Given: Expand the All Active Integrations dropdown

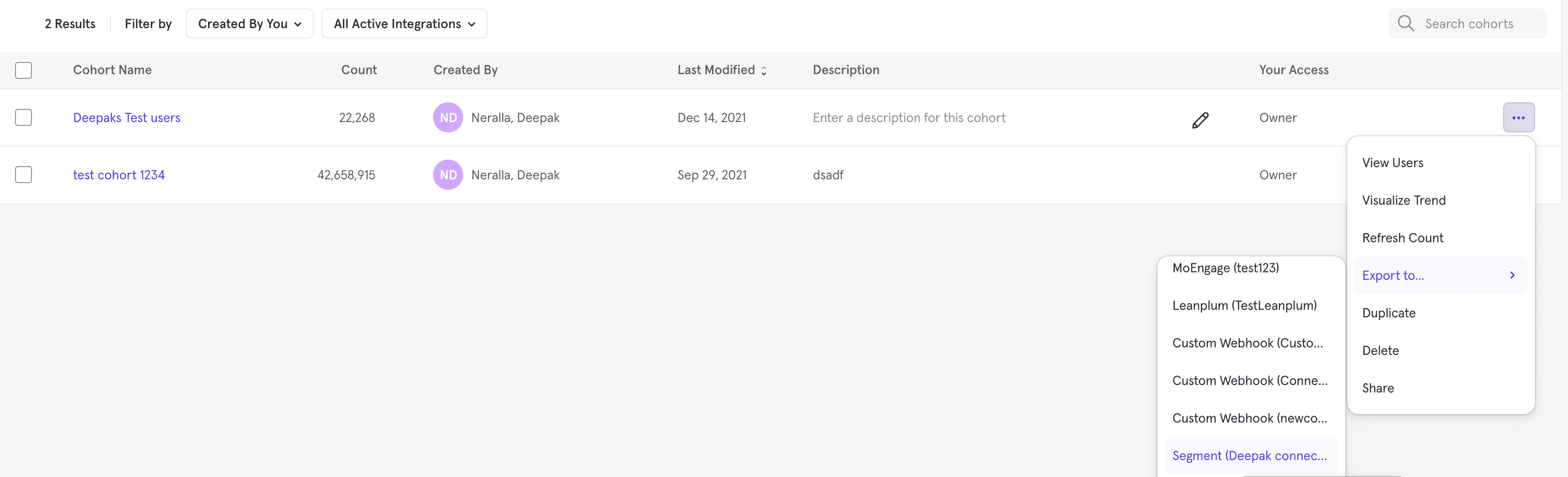Looking at the screenshot, I should pyautogui.click(x=404, y=23).
